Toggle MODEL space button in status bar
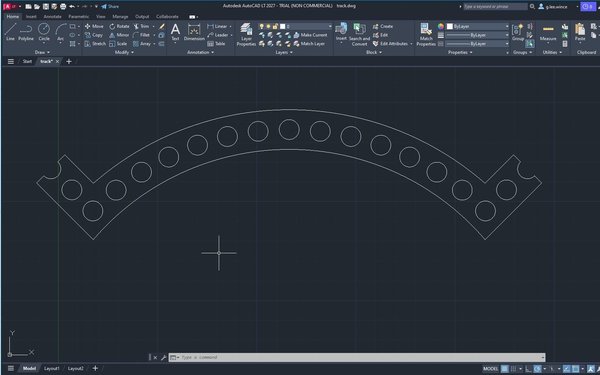The height and width of the screenshot is (375, 600). pos(490,369)
